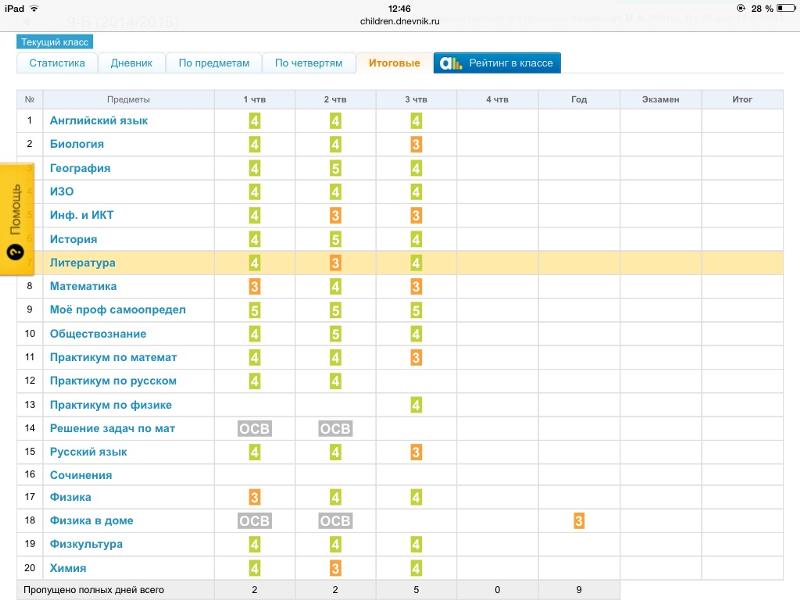Image resolution: width=800 pixels, height=600 pixels.
Task: Open subject Биология
Action: coord(77,144)
